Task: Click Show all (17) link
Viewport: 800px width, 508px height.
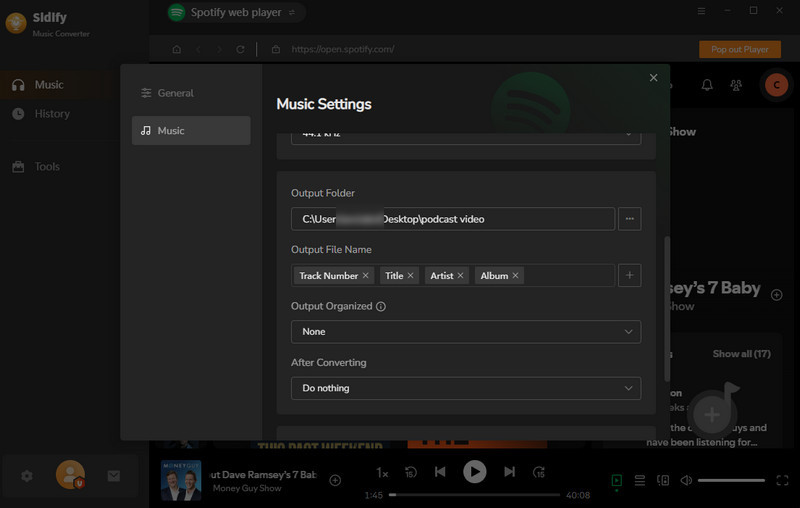Action: pos(741,353)
